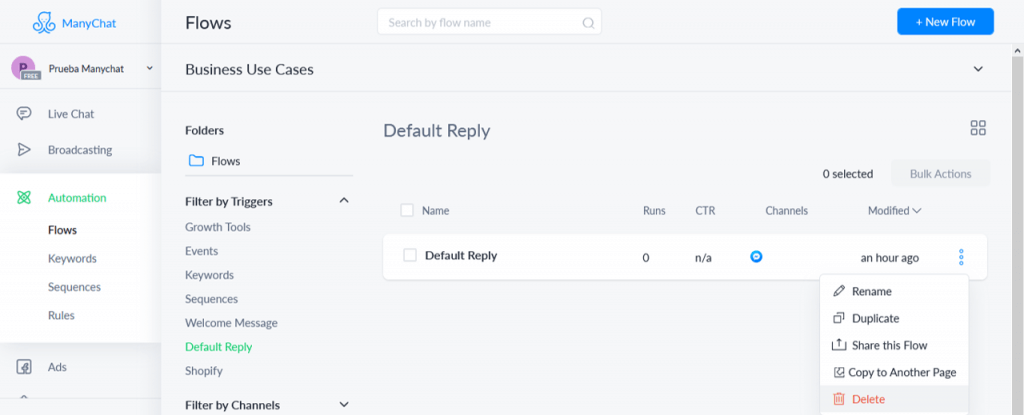Open the Welcome Message trigger filter

tap(231, 323)
